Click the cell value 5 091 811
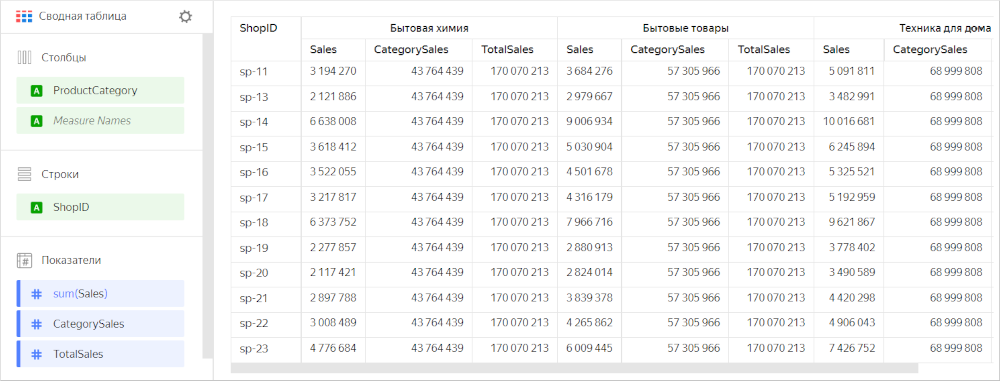Image resolution: width=1000 pixels, height=381 pixels. click(x=851, y=71)
